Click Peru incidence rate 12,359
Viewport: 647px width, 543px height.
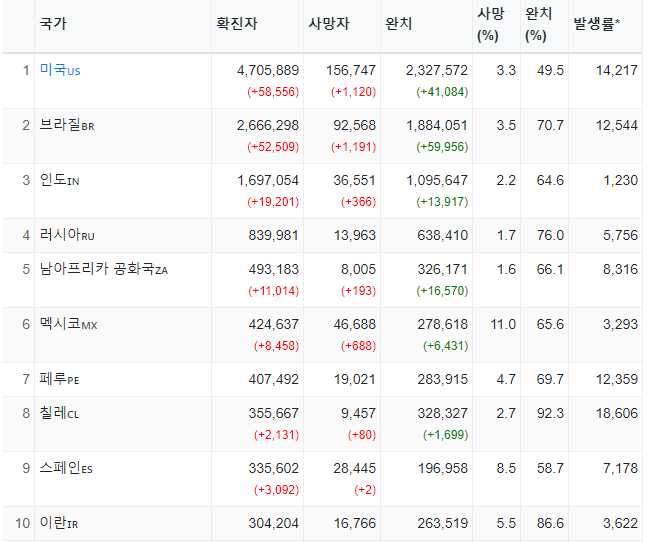[x=617, y=379]
